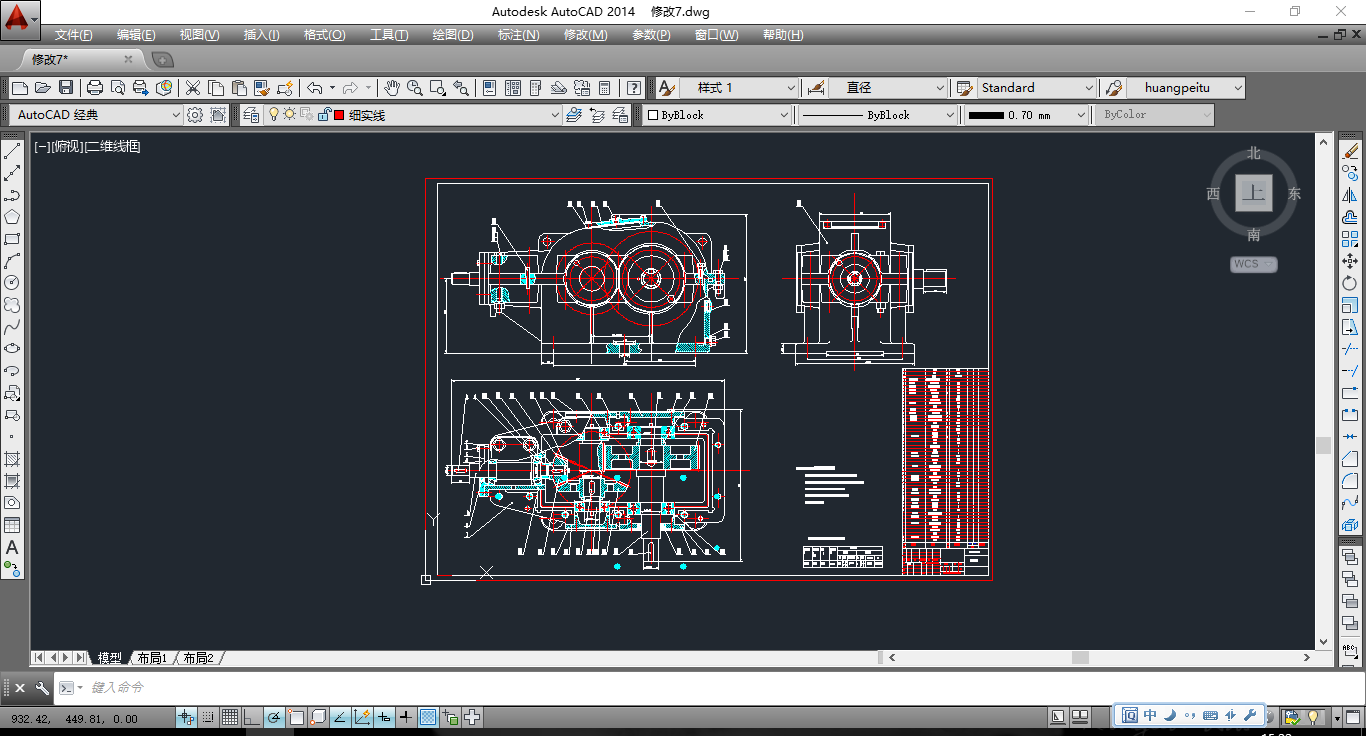Open the Layer Properties Manager icon
This screenshot has height=736, width=1366.
(x=250, y=115)
